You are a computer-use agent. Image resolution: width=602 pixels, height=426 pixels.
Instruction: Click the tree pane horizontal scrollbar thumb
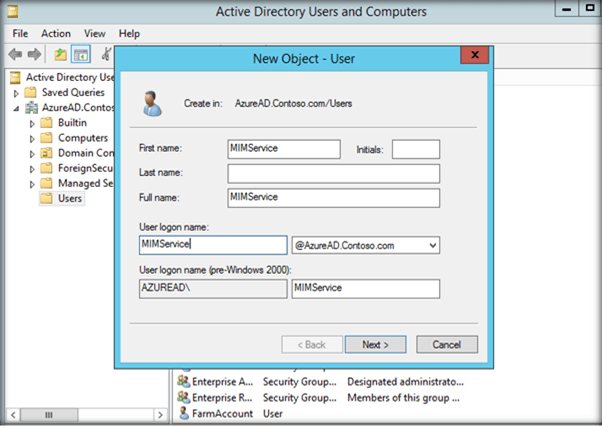tap(49, 415)
